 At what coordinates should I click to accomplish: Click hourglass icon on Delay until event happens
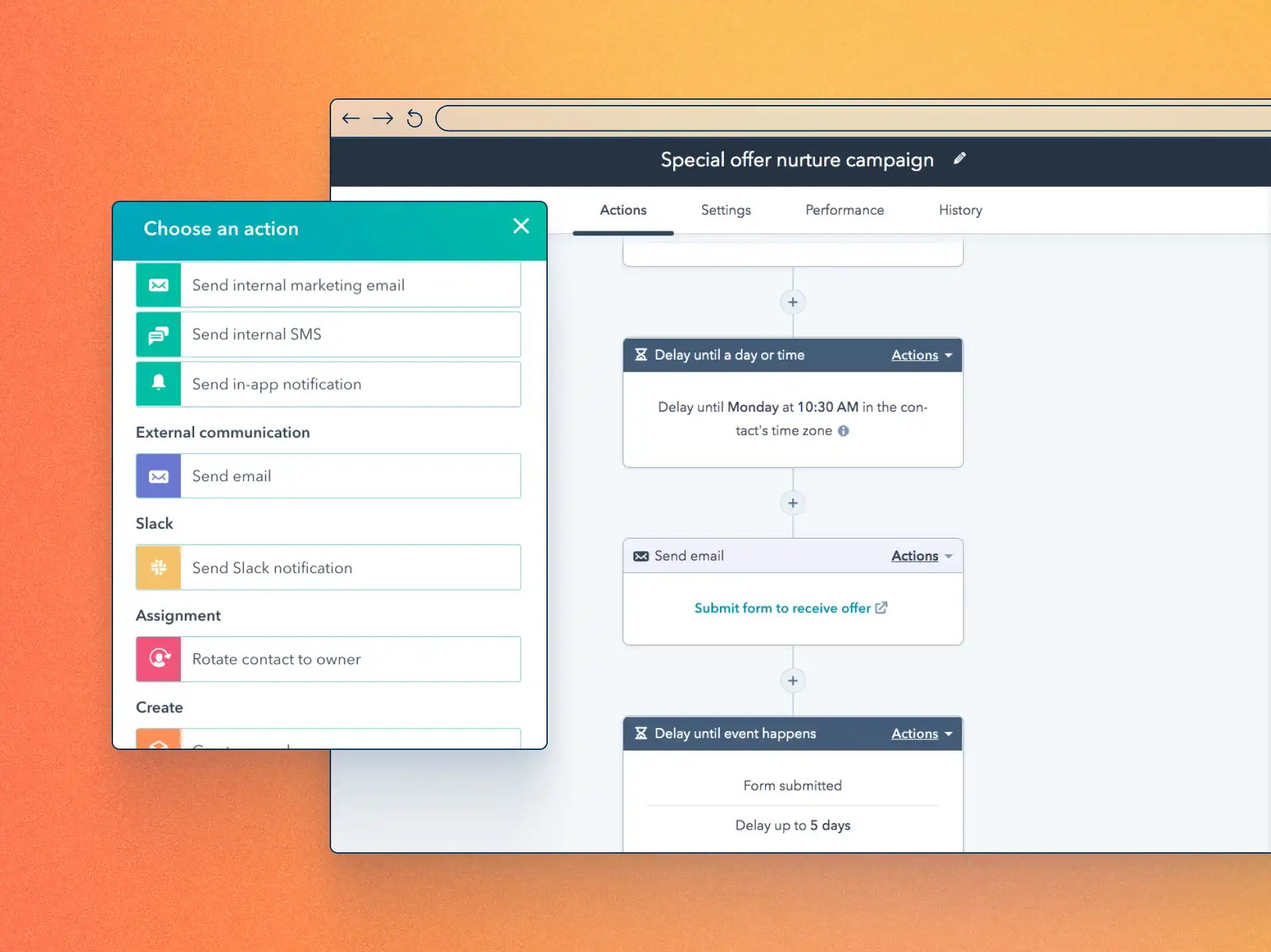point(641,733)
